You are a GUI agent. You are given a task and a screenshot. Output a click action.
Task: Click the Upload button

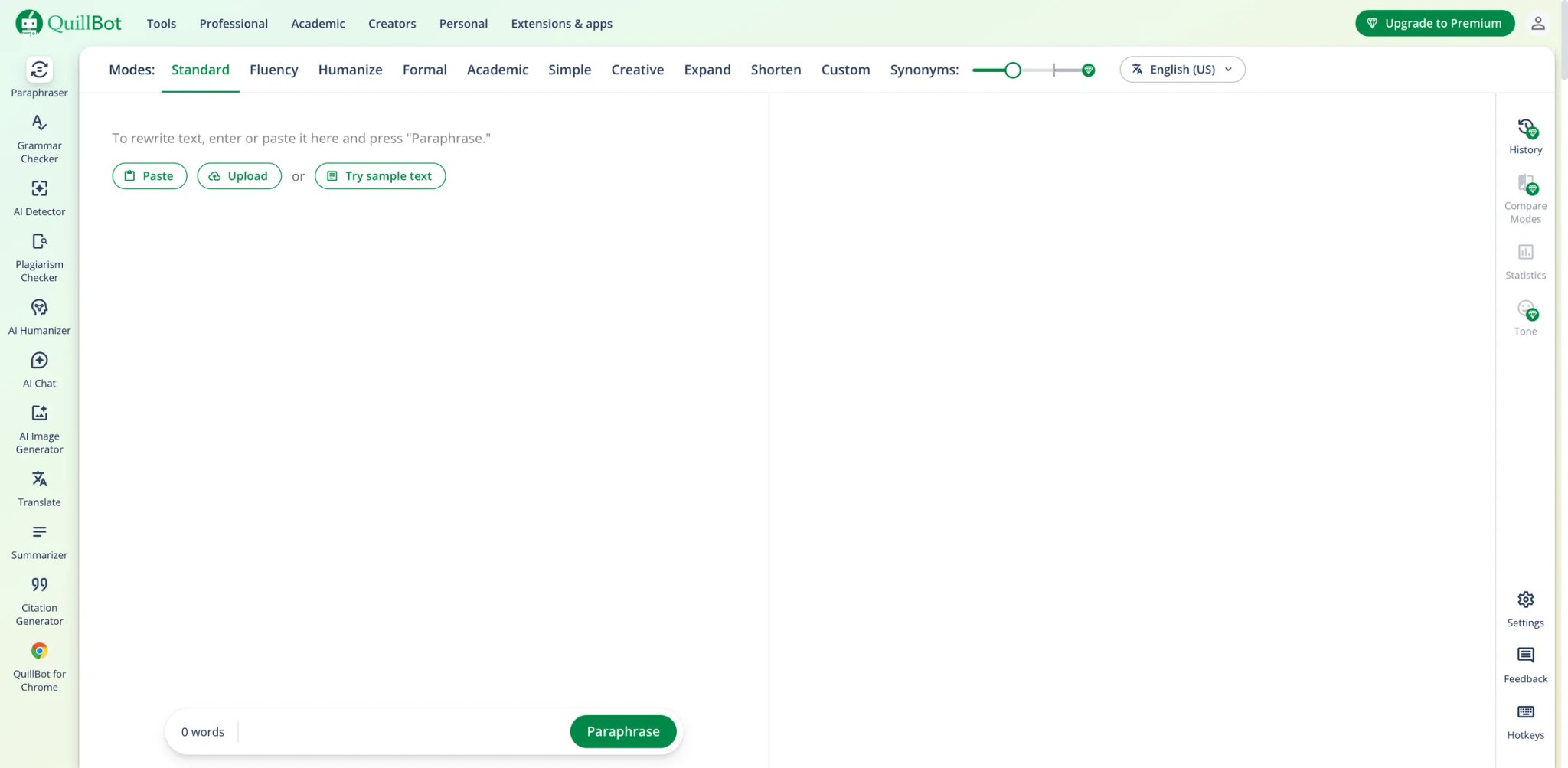pyautogui.click(x=239, y=176)
